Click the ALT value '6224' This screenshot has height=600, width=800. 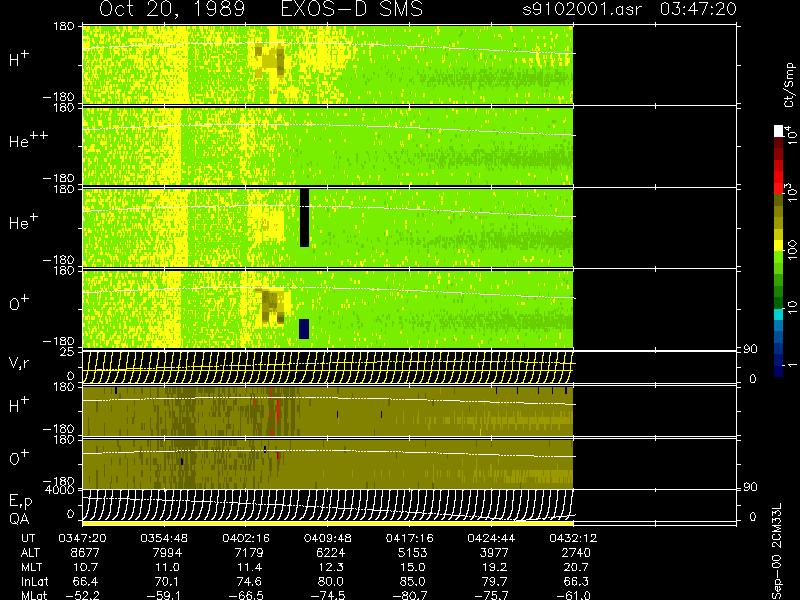tap(331, 553)
